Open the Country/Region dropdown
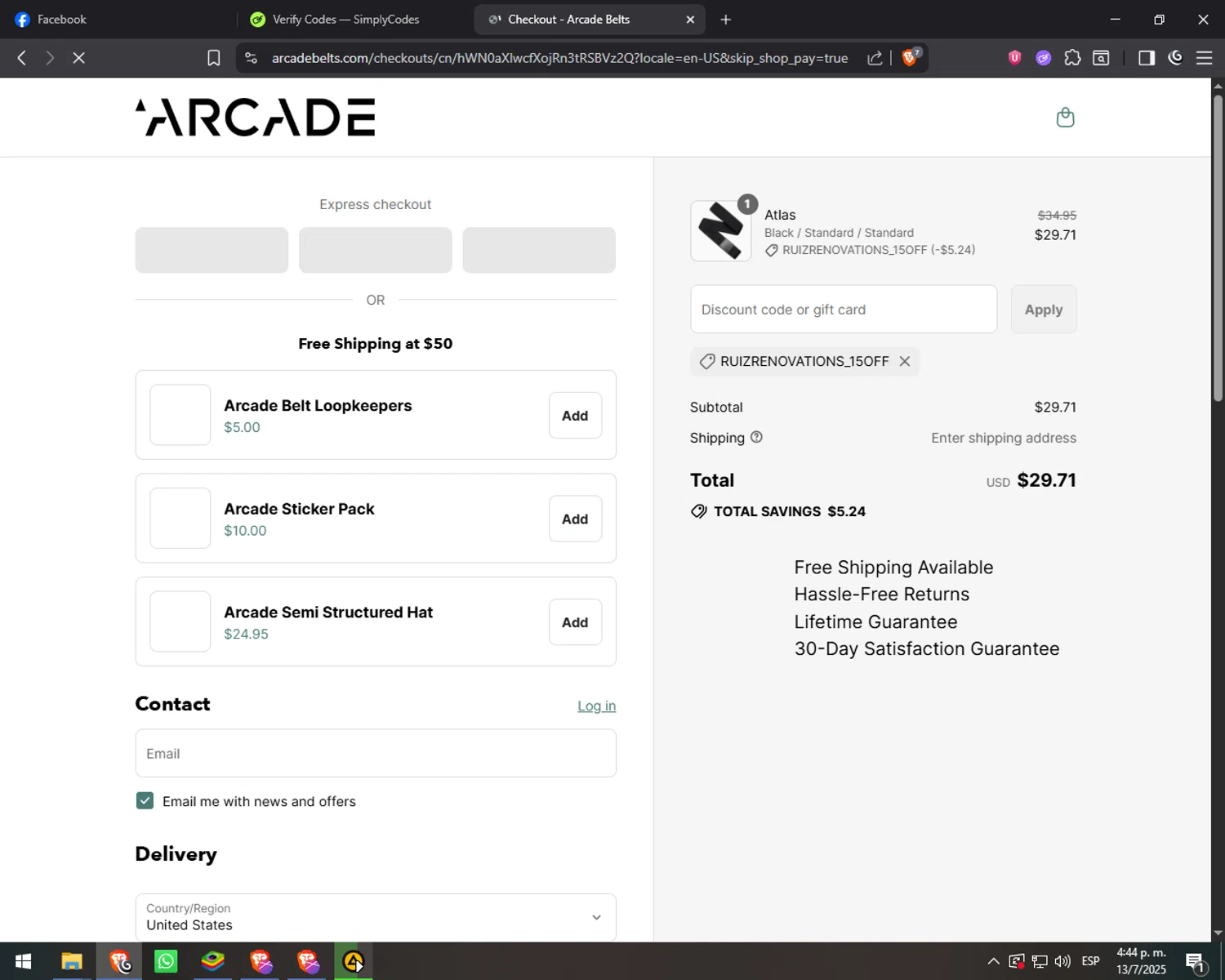The height and width of the screenshot is (980, 1225). [x=376, y=917]
